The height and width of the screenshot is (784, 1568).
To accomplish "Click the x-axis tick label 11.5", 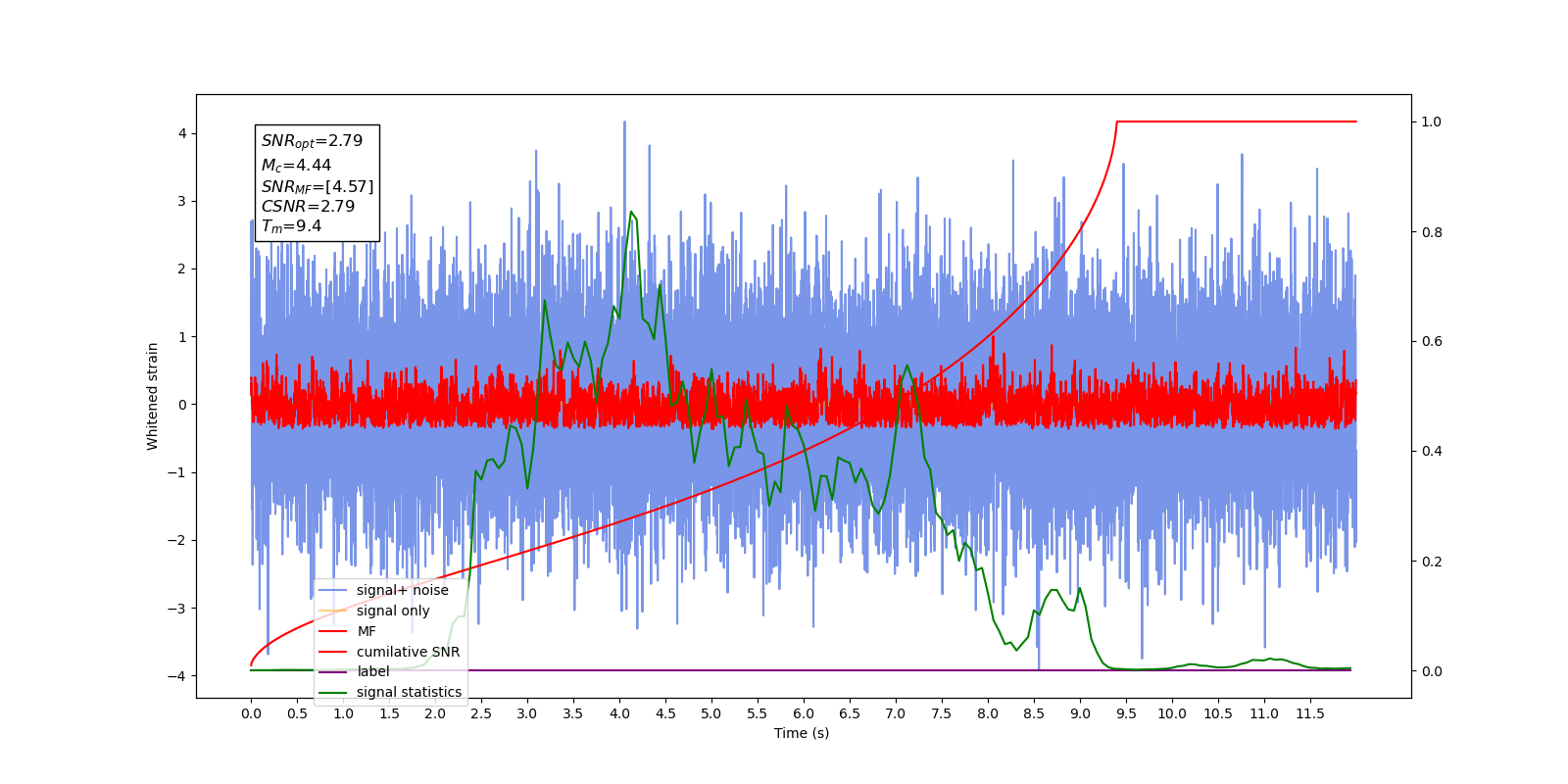I will pos(1310,713).
